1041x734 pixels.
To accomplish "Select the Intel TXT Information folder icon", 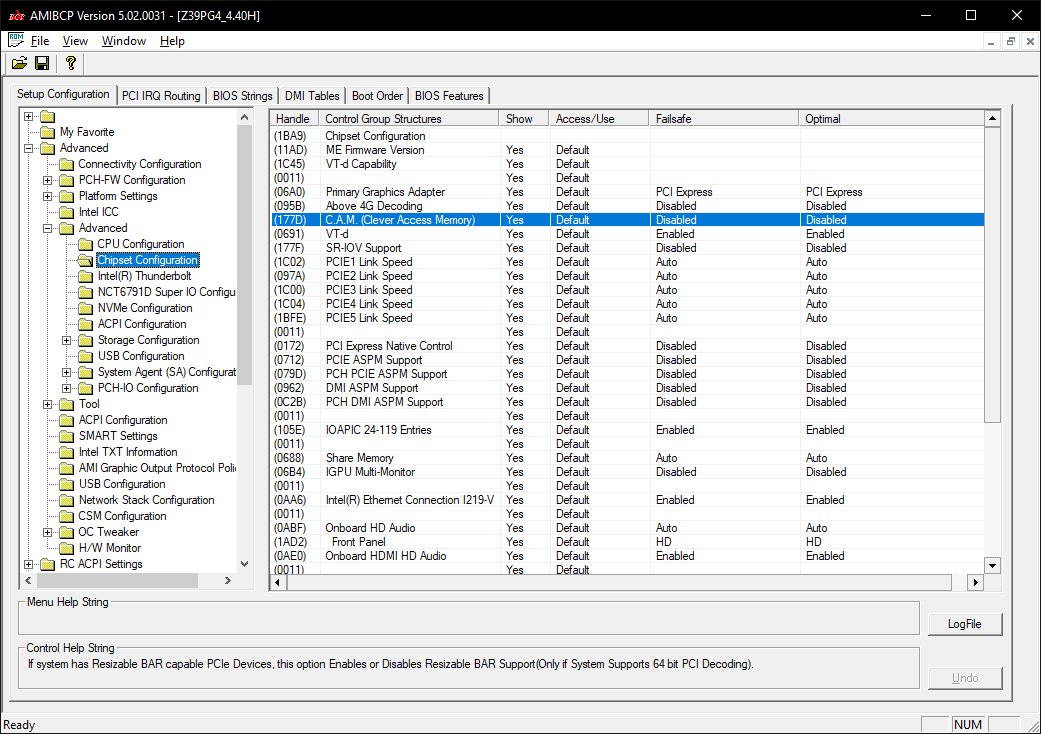I will [66, 452].
